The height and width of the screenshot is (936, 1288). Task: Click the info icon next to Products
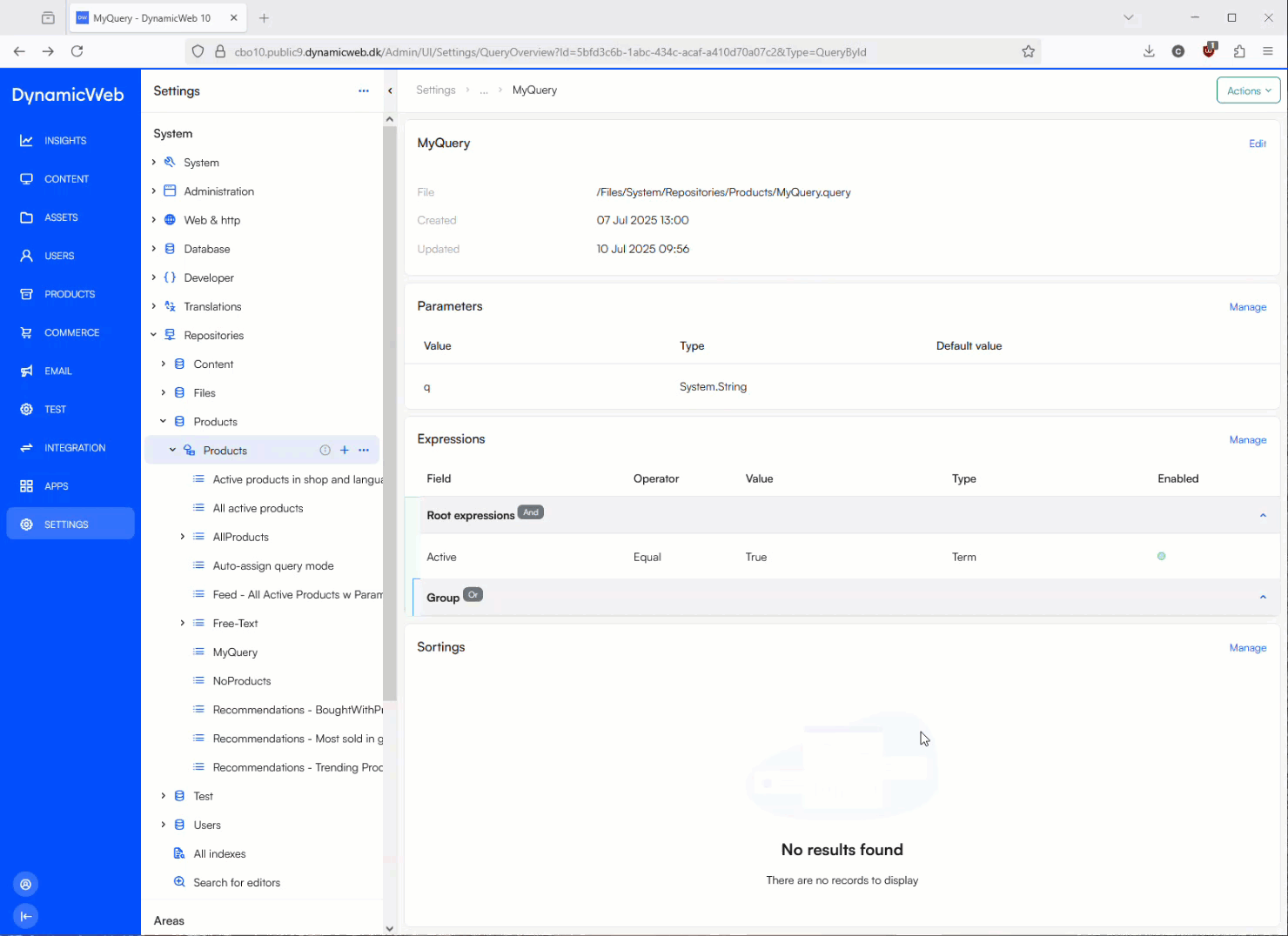click(325, 451)
